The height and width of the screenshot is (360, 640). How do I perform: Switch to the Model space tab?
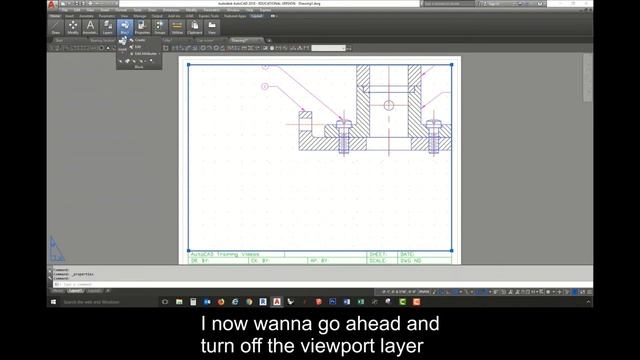pyautogui.click(x=58, y=291)
